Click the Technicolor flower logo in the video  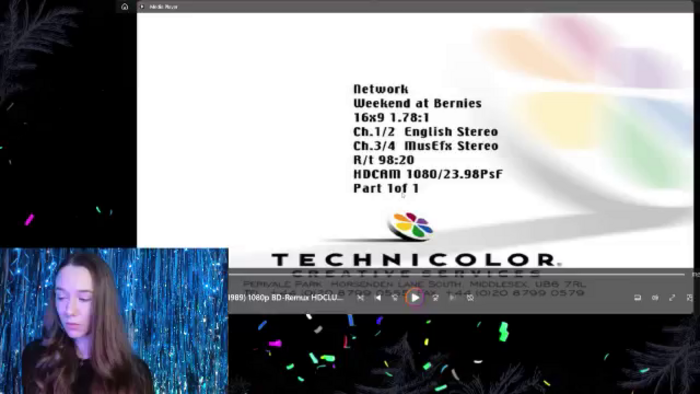[411, 226]
